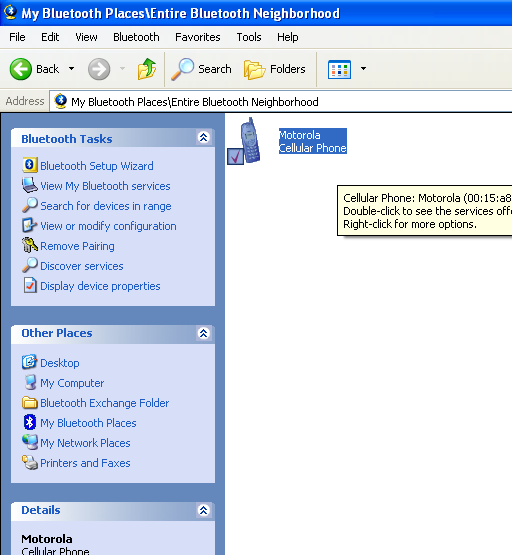Screen dimensions: 512x555
Task: Click the Discover services magnifier icon
Action: click(30, 265)
